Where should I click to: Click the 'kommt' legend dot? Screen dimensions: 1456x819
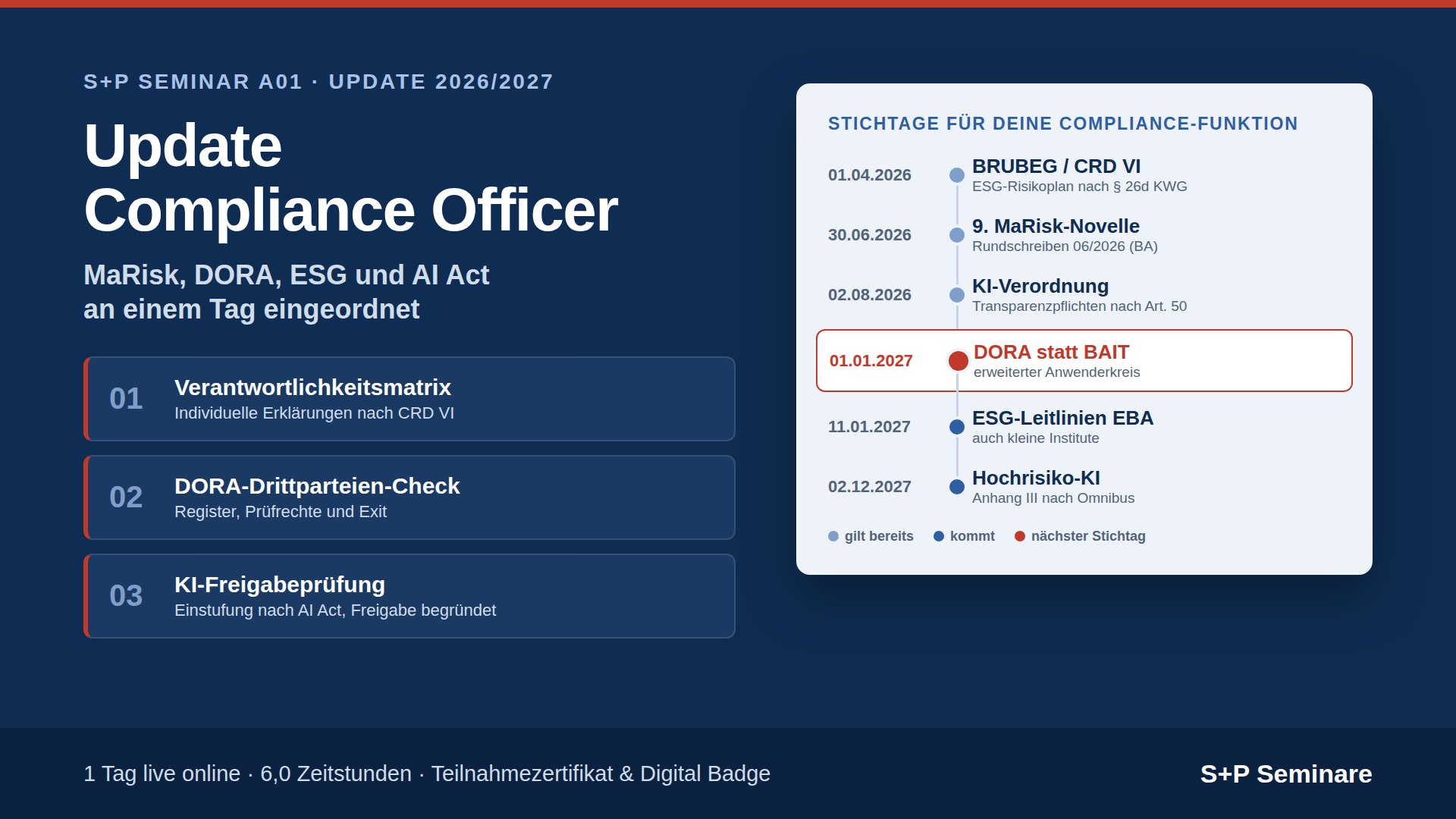939,536
